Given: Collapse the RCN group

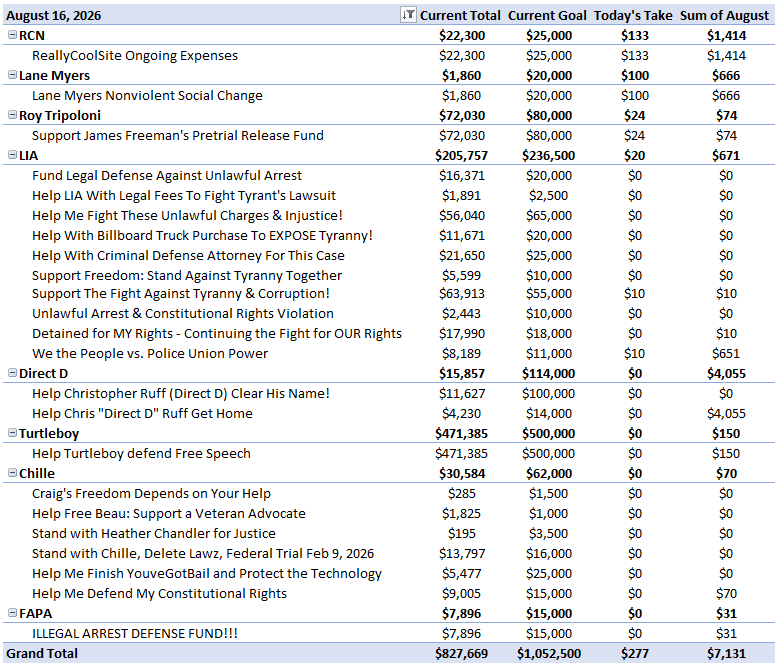Looking at the screenshot, I should (12, 35).
